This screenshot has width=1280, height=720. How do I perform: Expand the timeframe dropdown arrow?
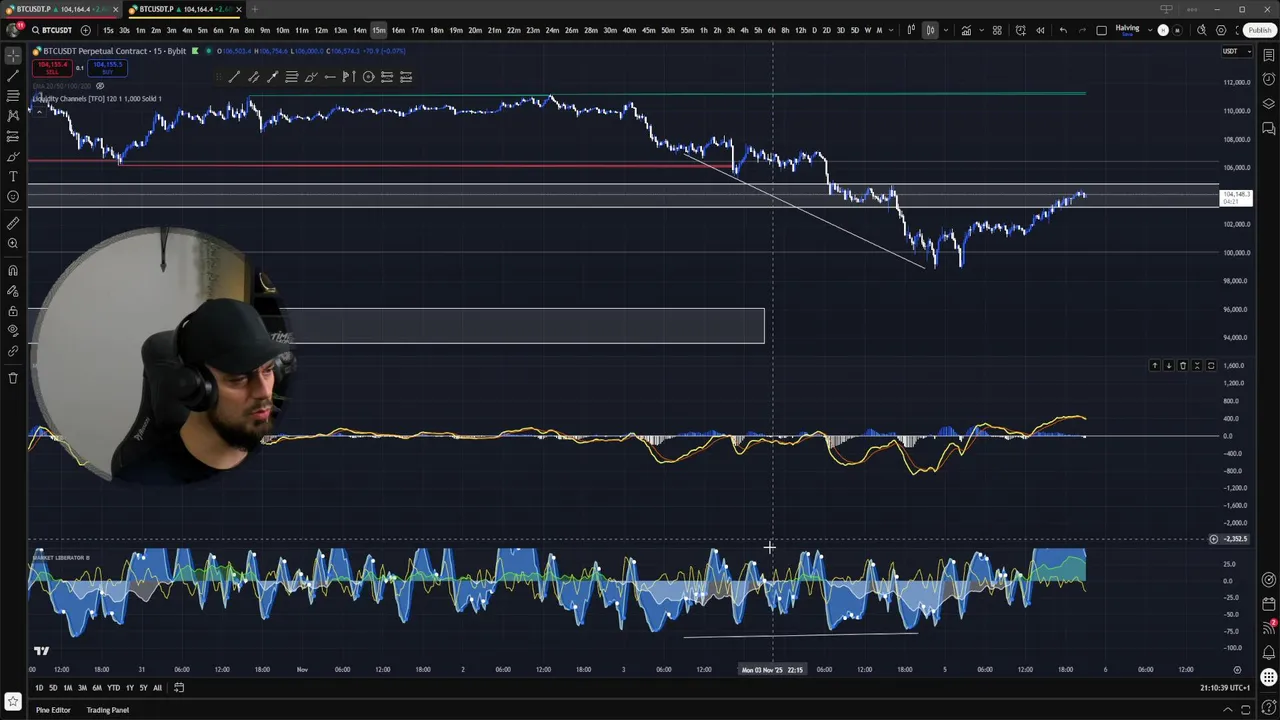pyautogui.click(x=892, y=30)
